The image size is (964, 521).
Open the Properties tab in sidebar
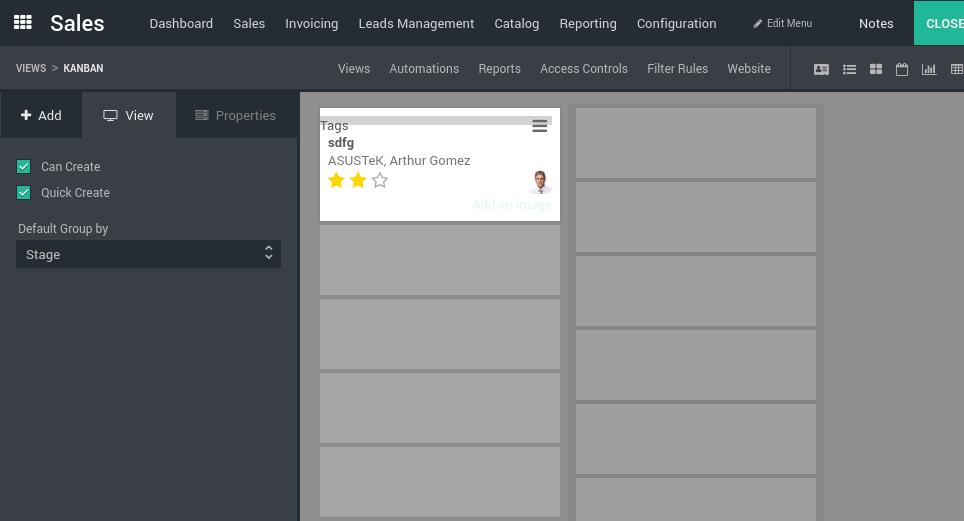tap(235, 115)
